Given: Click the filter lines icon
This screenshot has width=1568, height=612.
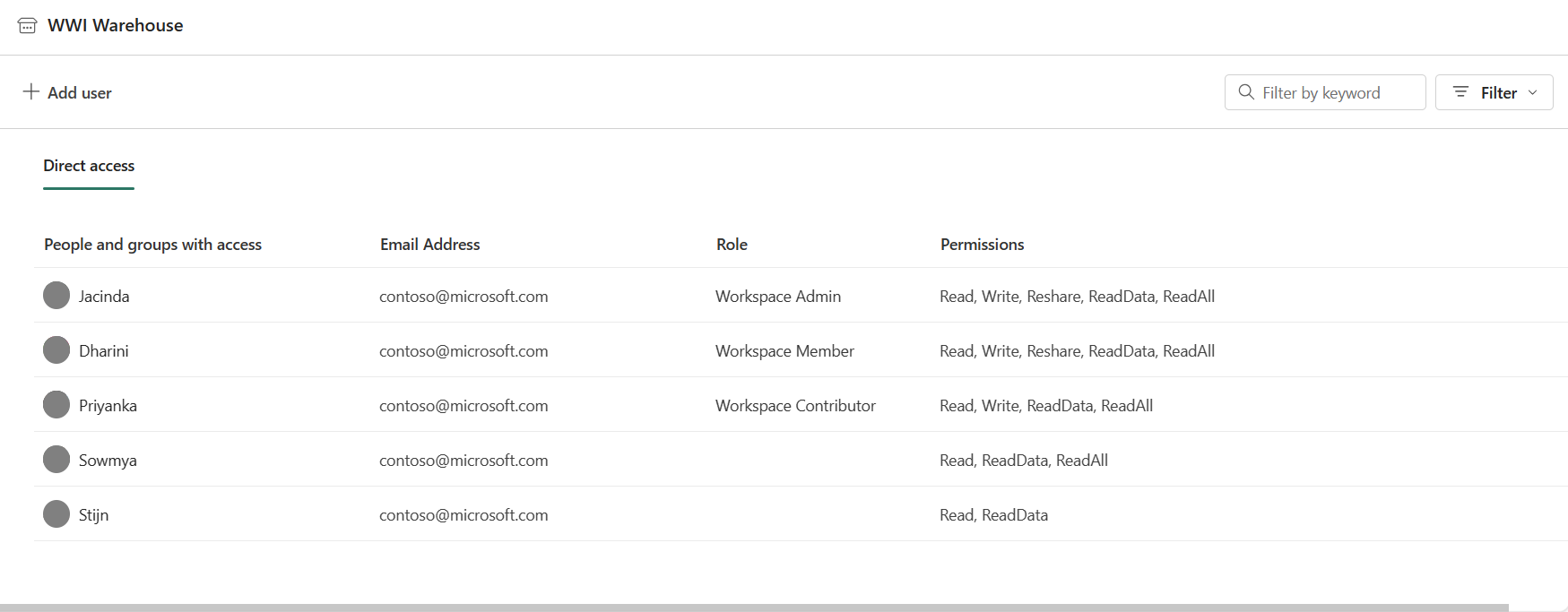Looking at the screenshot, I should 1460,92.
